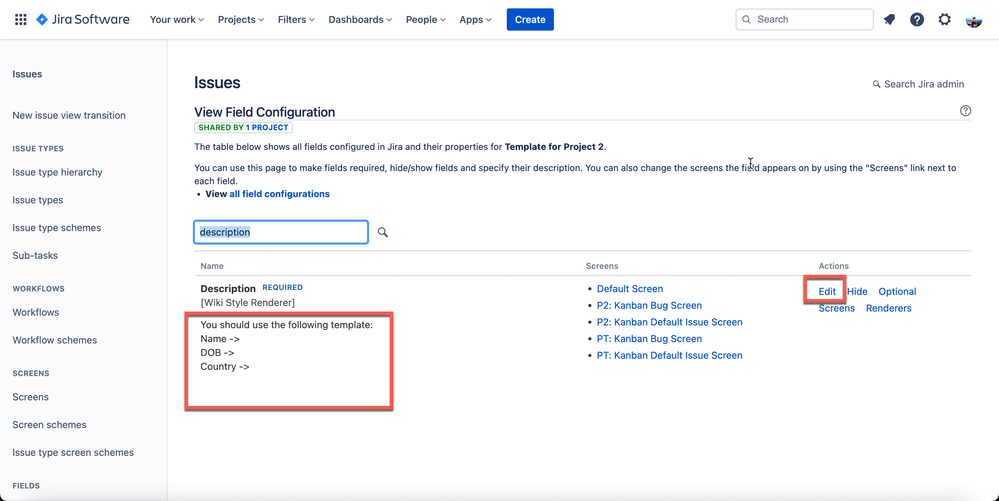Click the description filter text box
Viewport: 999px width, 501px height.
pyautogui.click(x=281, y=232)
